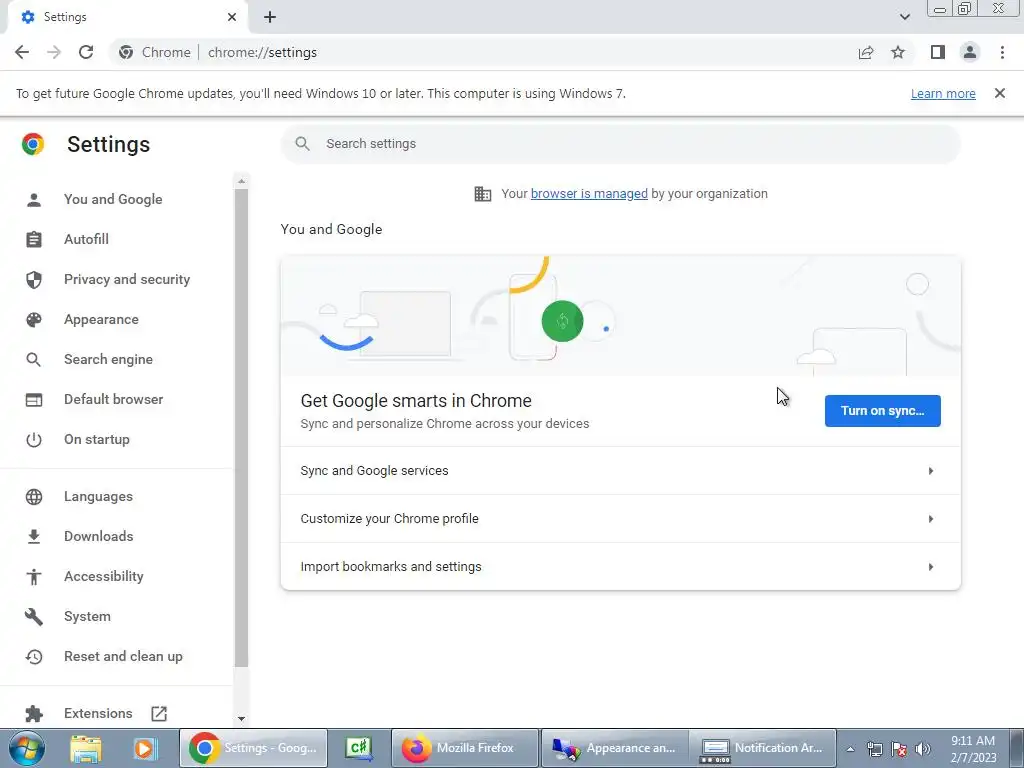Click the managed organization building icon
The height and width of the screenshot is (768, 1024).
coord(483,194)
